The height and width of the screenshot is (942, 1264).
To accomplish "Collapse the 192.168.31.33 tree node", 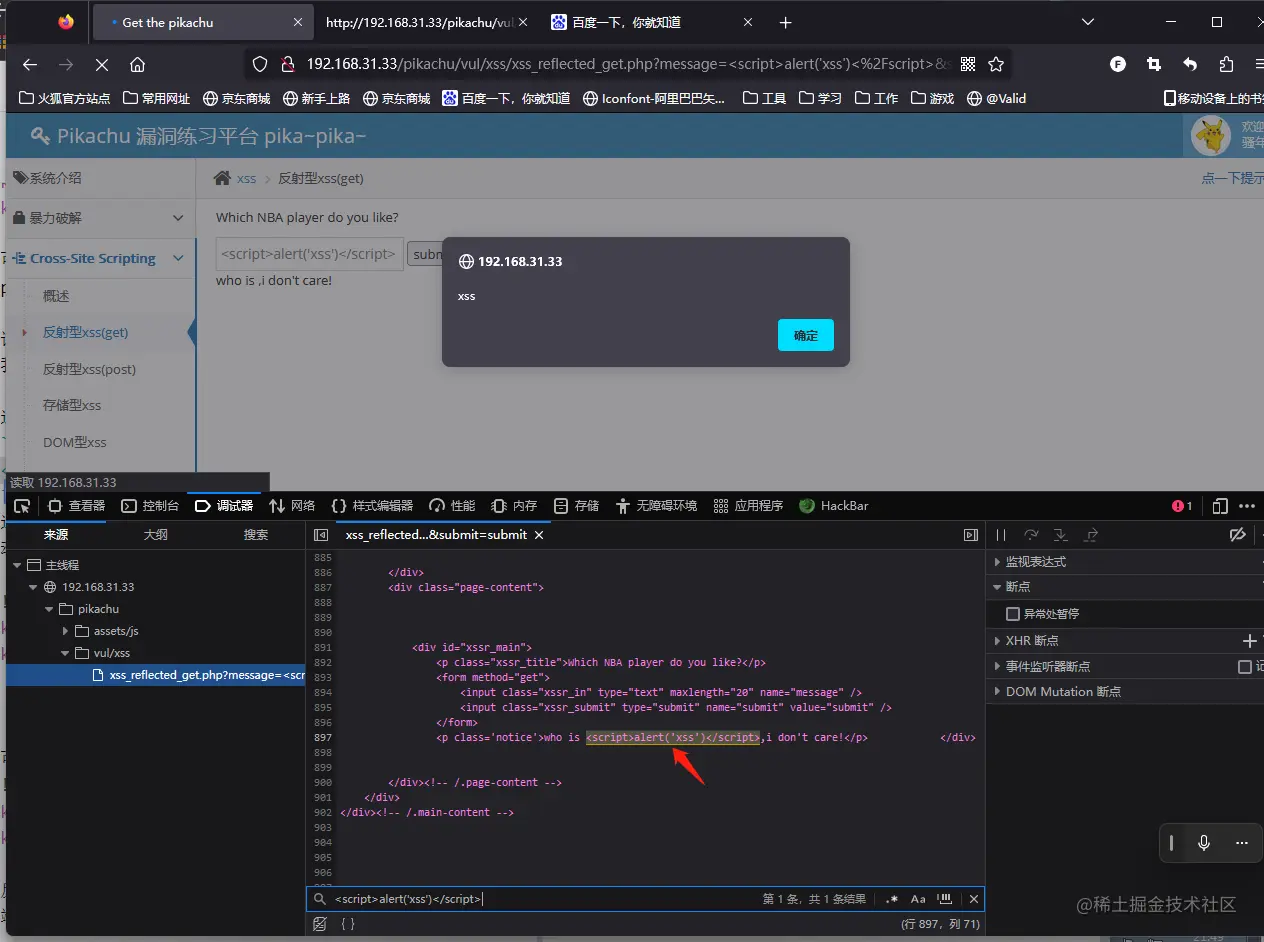I will click(x=33, y=587).
